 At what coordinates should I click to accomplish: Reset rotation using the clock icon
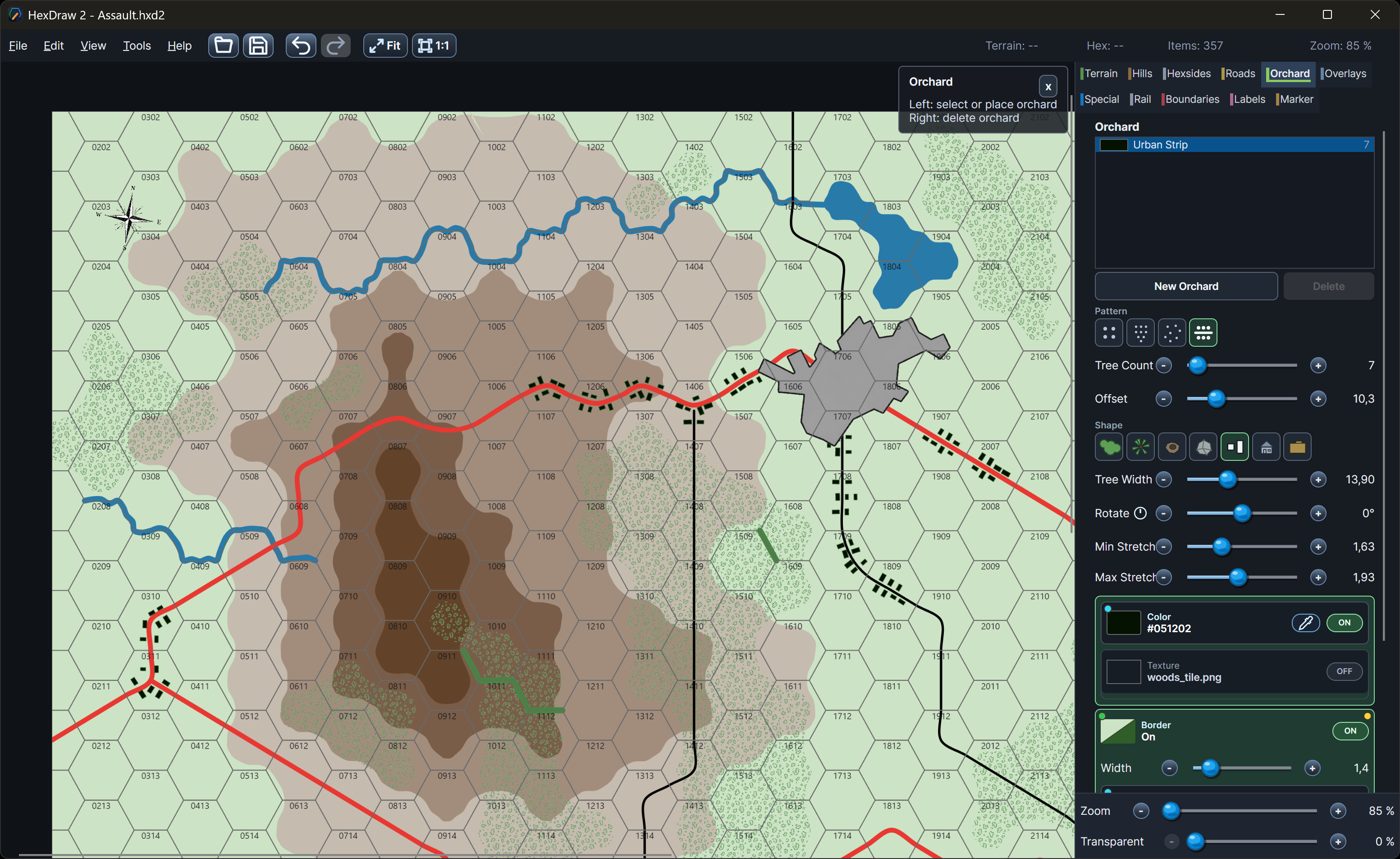[x=1140, y=513]
